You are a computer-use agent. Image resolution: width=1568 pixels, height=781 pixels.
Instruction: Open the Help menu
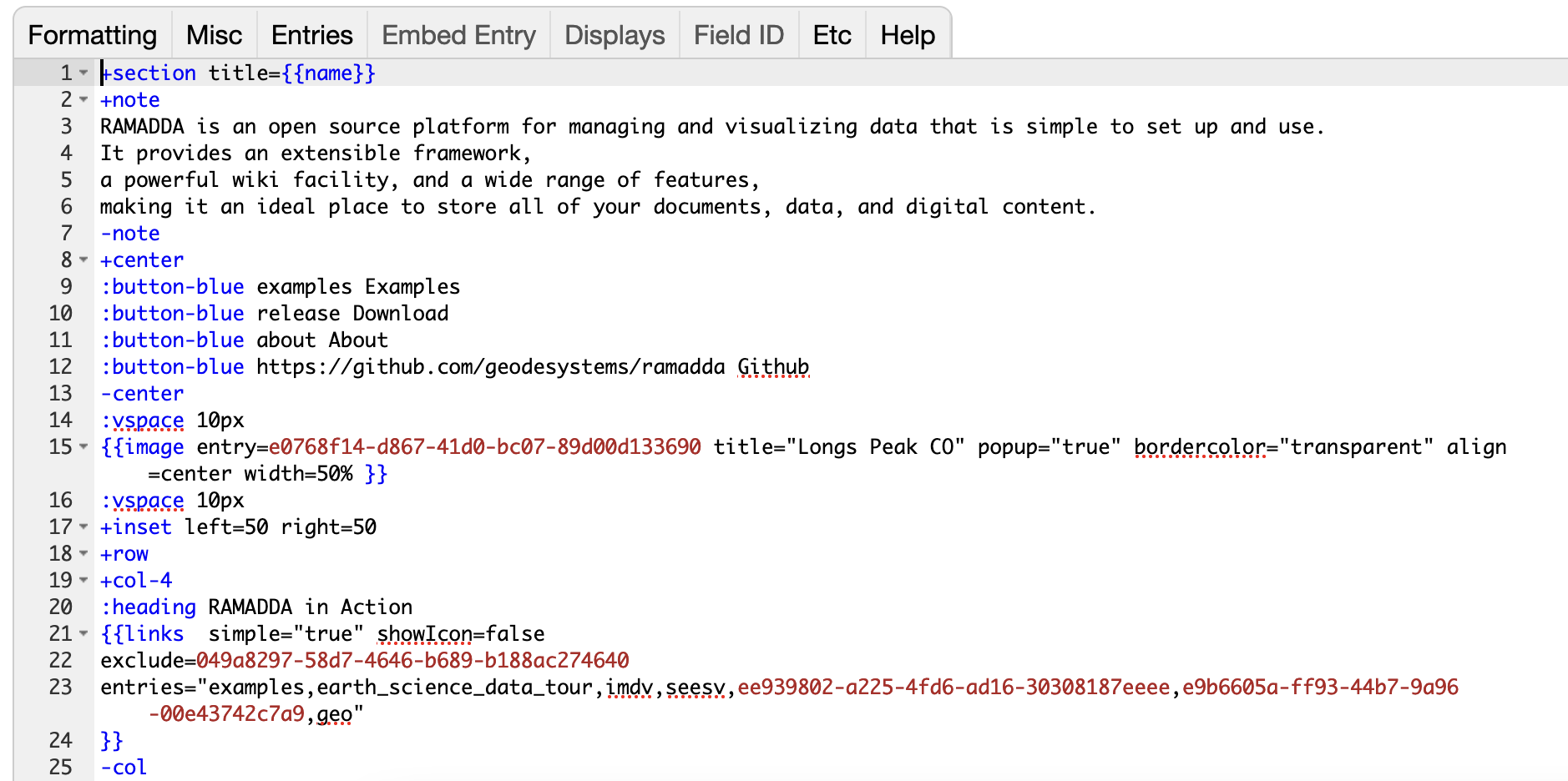(908, 35)
